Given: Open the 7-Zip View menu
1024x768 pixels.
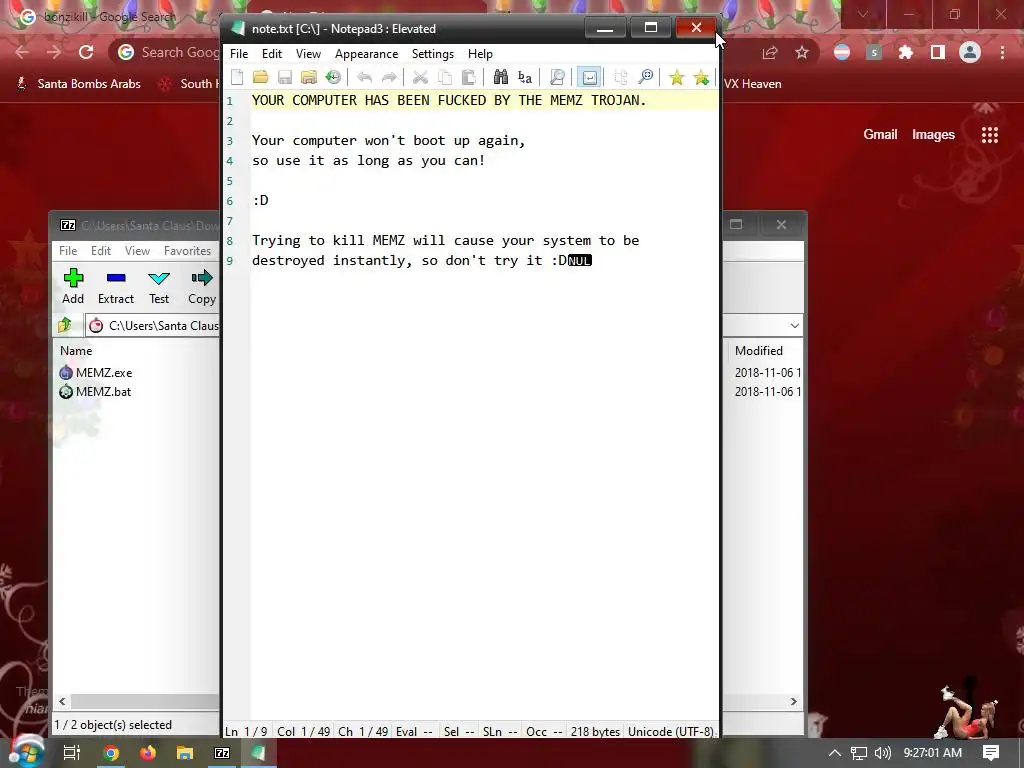Looking at the screenshot, I should [x=137, y=251].
